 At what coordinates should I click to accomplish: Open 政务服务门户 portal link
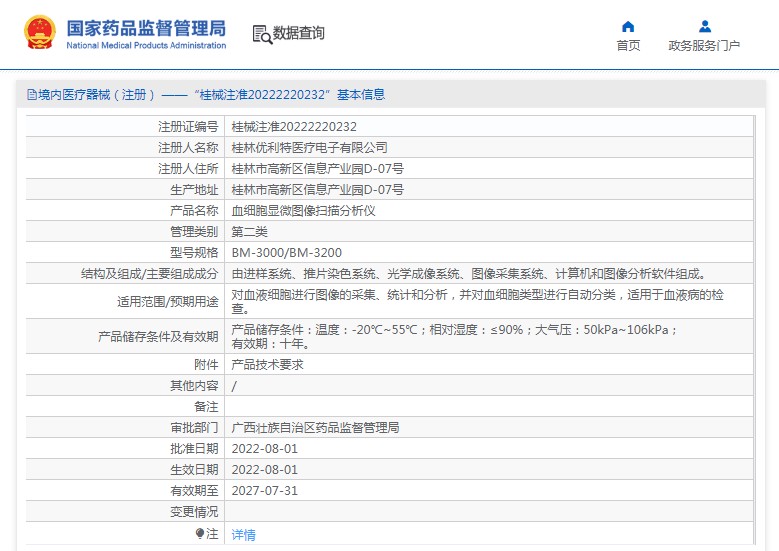tap(704, 45)
